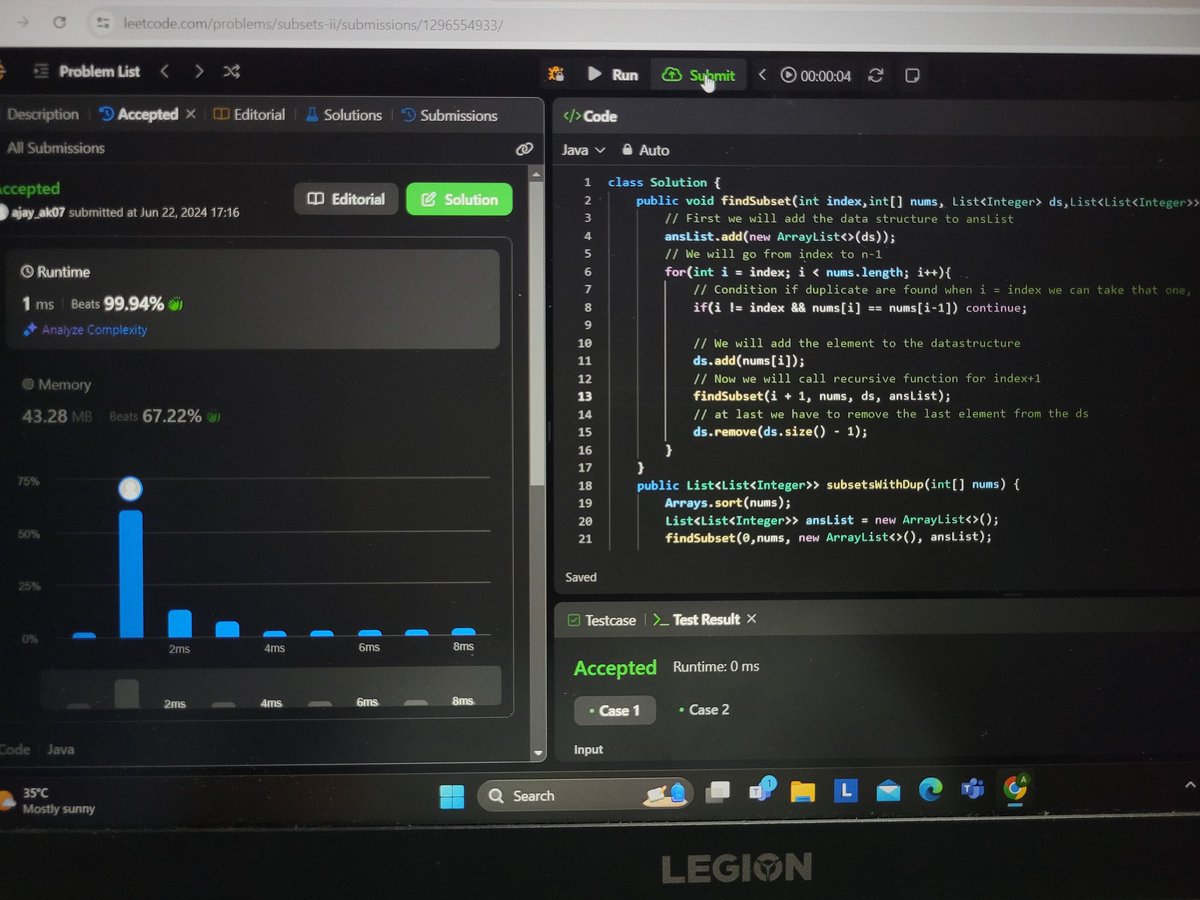The width and height of the screenshot is (1200, 900).
Task: Click the runtime distribution range slider strip
Action: 270,687
